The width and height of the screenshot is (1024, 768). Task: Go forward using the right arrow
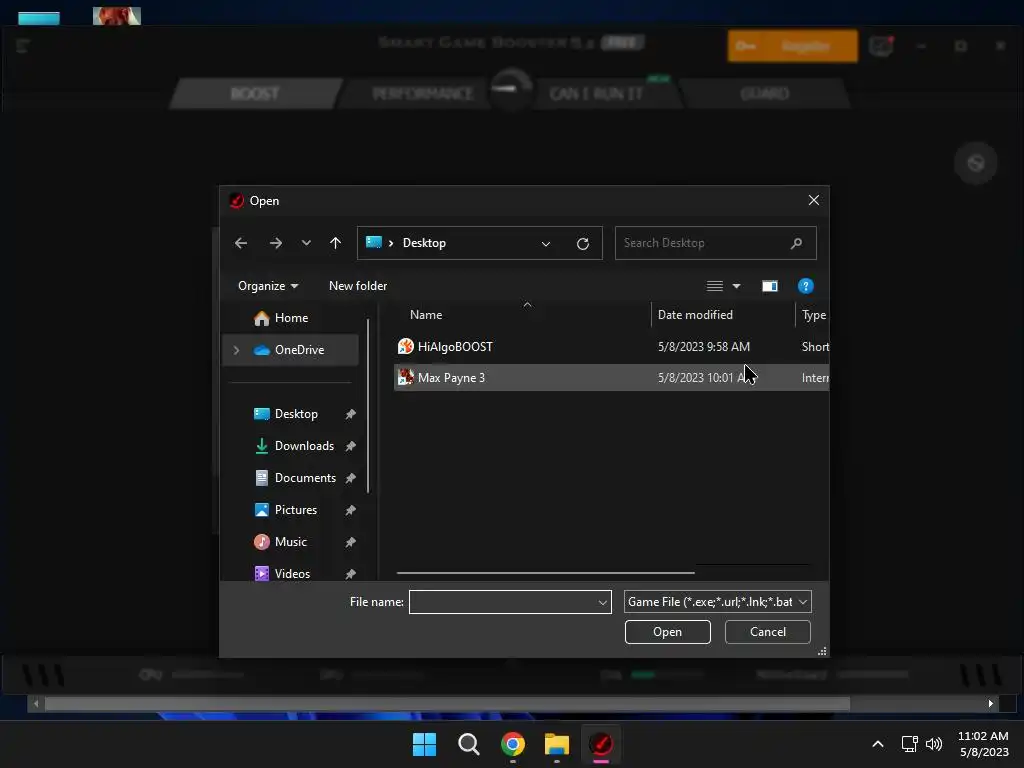pyautogui.click(x=276, y=243)
